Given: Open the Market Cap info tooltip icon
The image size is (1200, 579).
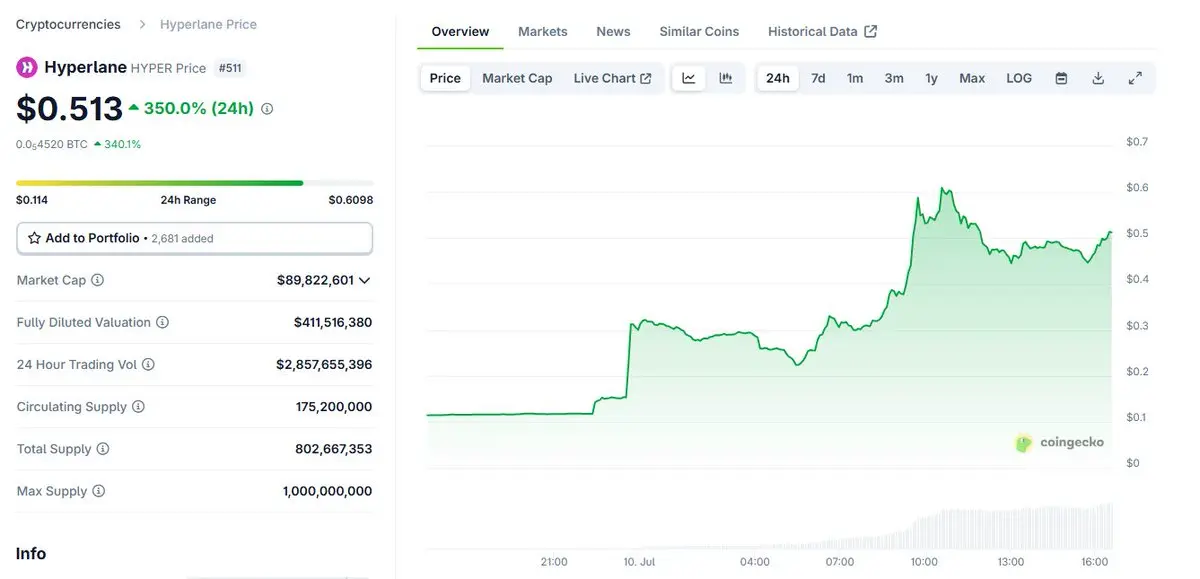Looking at the screenshot, I should pyautogui.click(x=97, y=280).
